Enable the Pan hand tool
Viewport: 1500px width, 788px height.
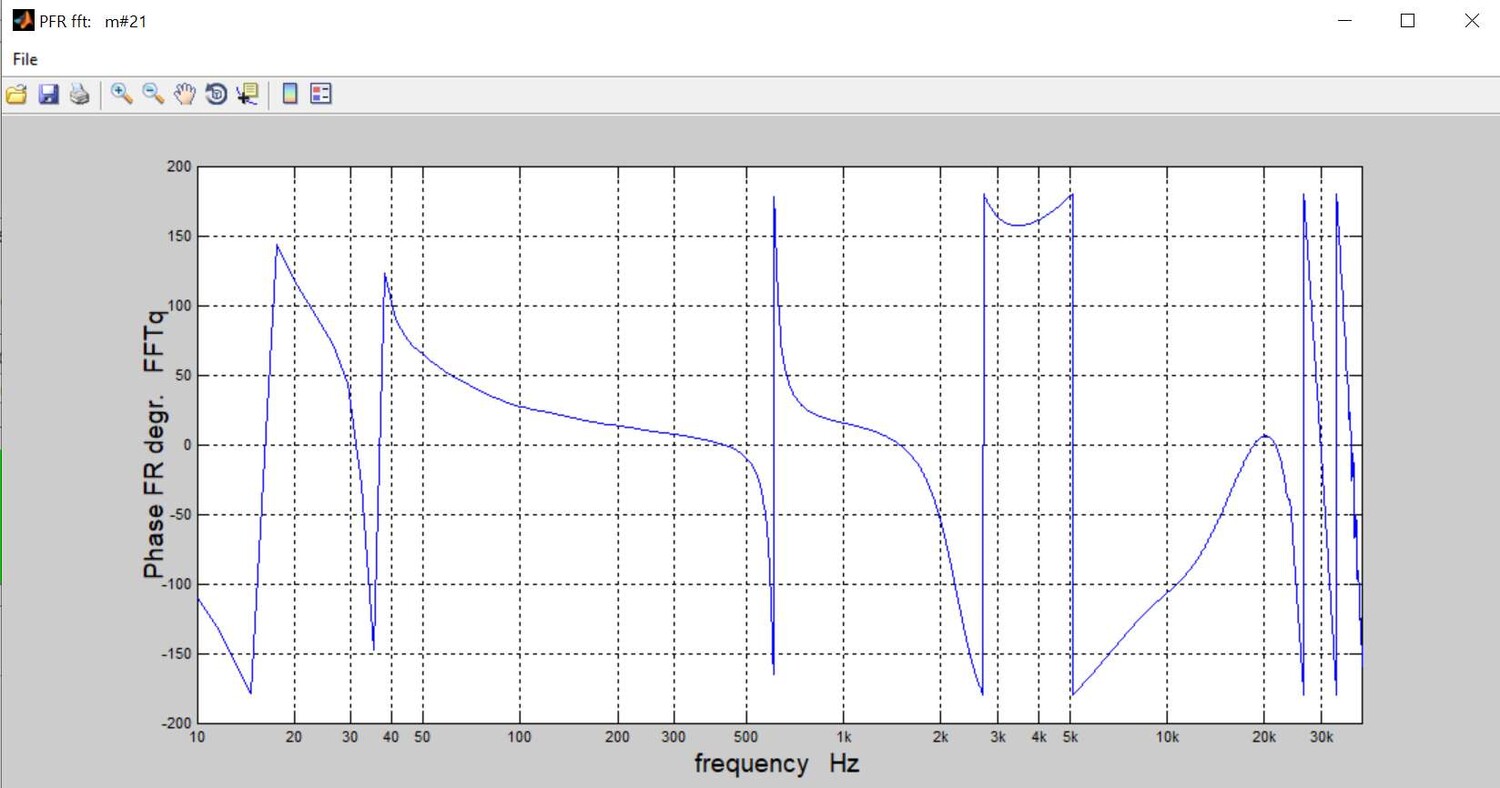tap(184, 94)
